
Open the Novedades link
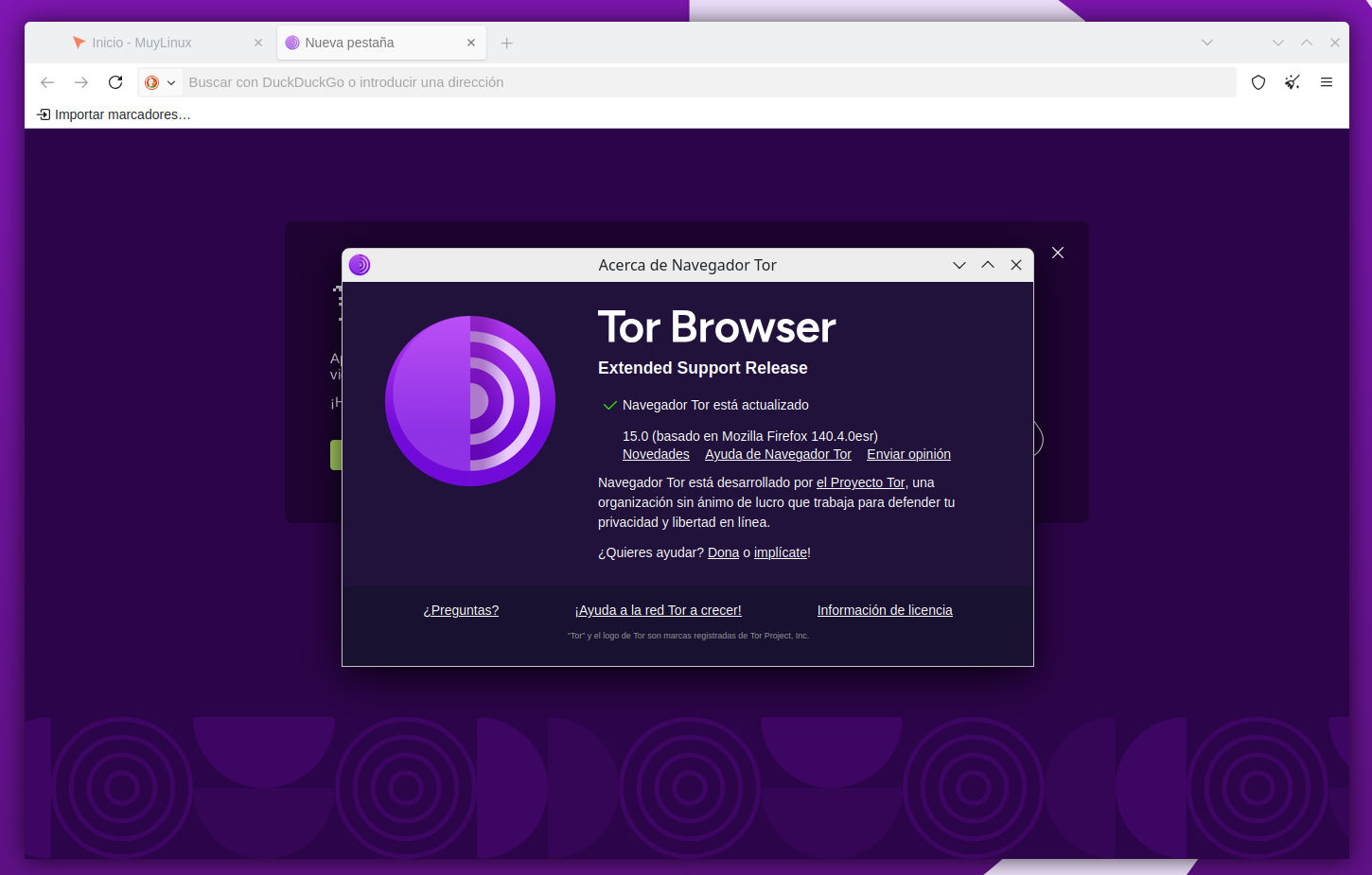click(656, 454)
